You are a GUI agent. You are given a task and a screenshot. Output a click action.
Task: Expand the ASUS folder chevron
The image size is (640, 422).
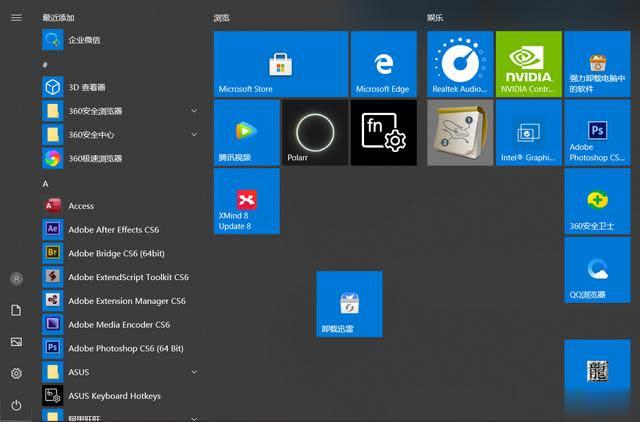(x=194, y=372)
